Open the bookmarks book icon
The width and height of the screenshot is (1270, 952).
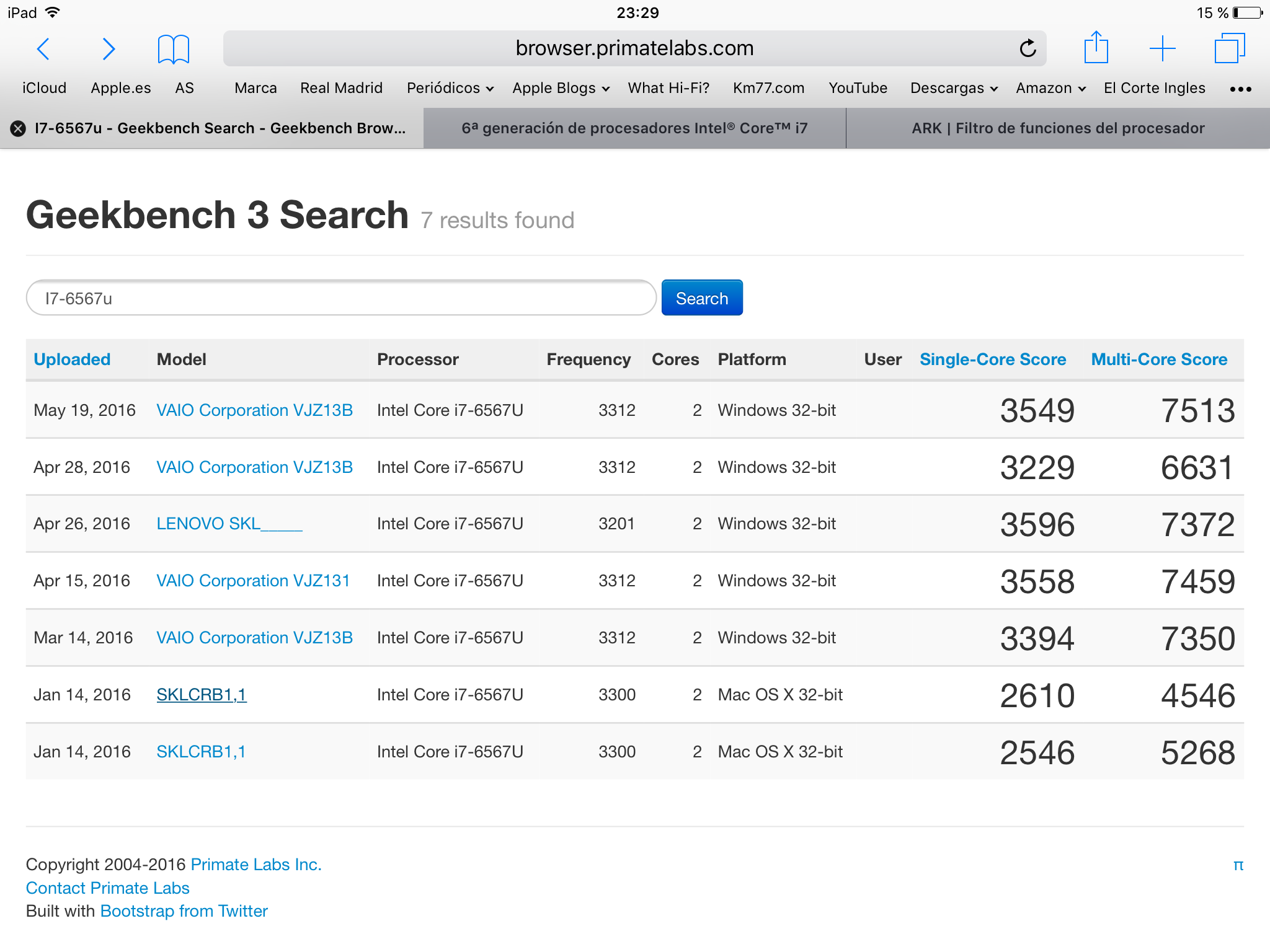pos(173,49)
